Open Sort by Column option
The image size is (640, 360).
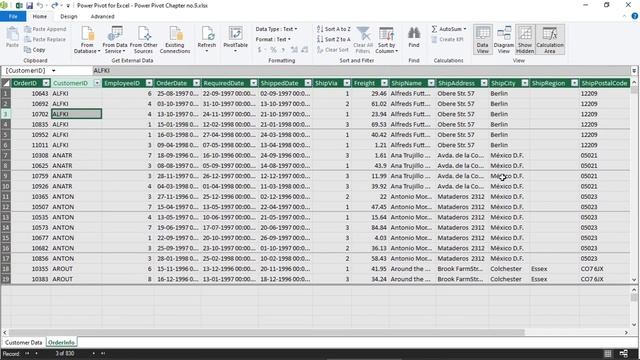tap(387, 40)
